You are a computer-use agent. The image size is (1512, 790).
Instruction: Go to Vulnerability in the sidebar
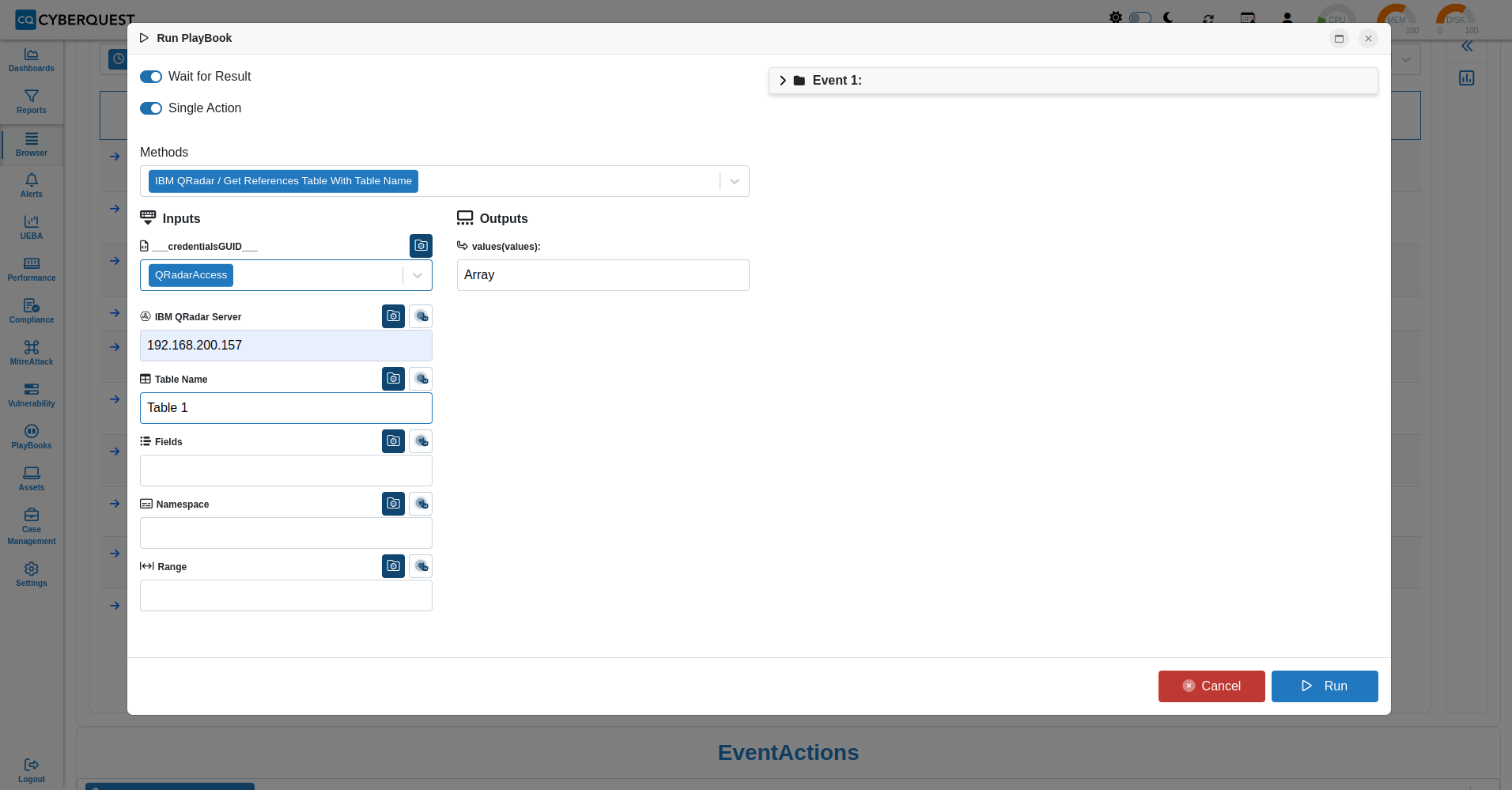point(32,395)
